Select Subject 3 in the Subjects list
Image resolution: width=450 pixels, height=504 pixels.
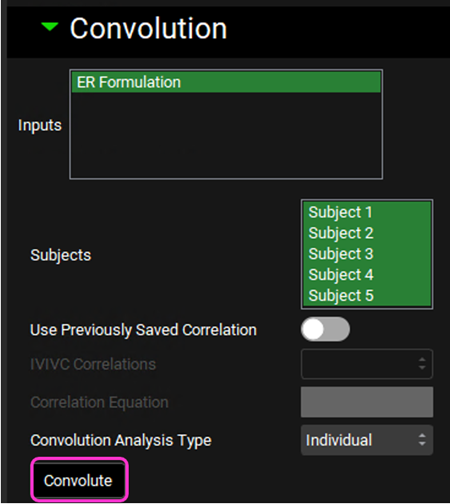tap(367, 254)
